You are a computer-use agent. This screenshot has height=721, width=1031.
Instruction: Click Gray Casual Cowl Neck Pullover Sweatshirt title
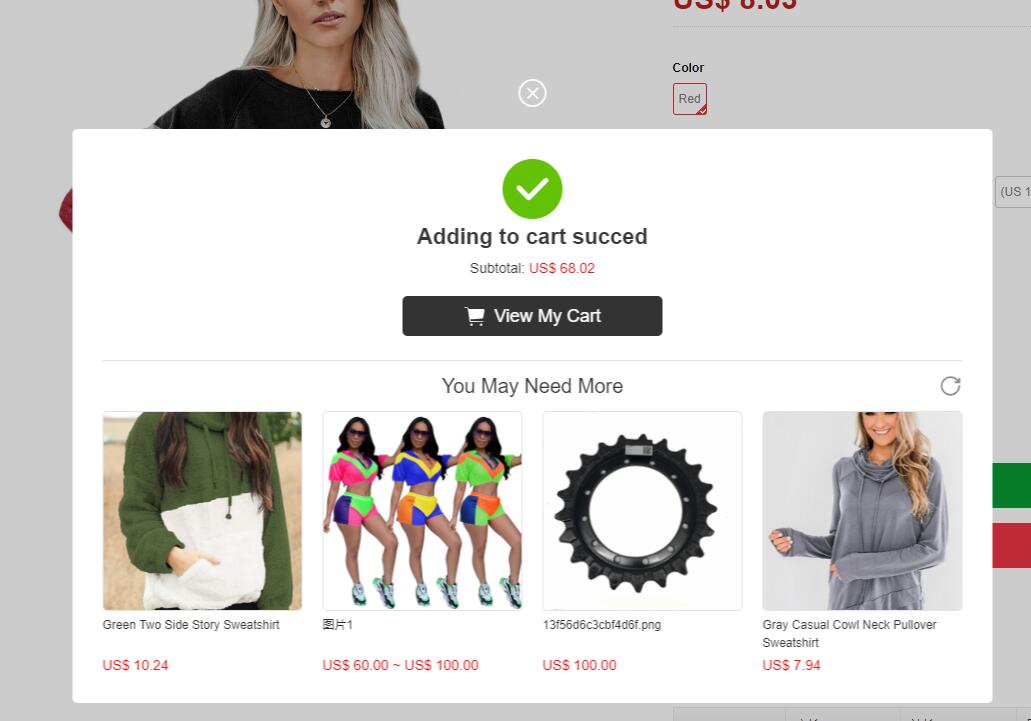point(849,634)
